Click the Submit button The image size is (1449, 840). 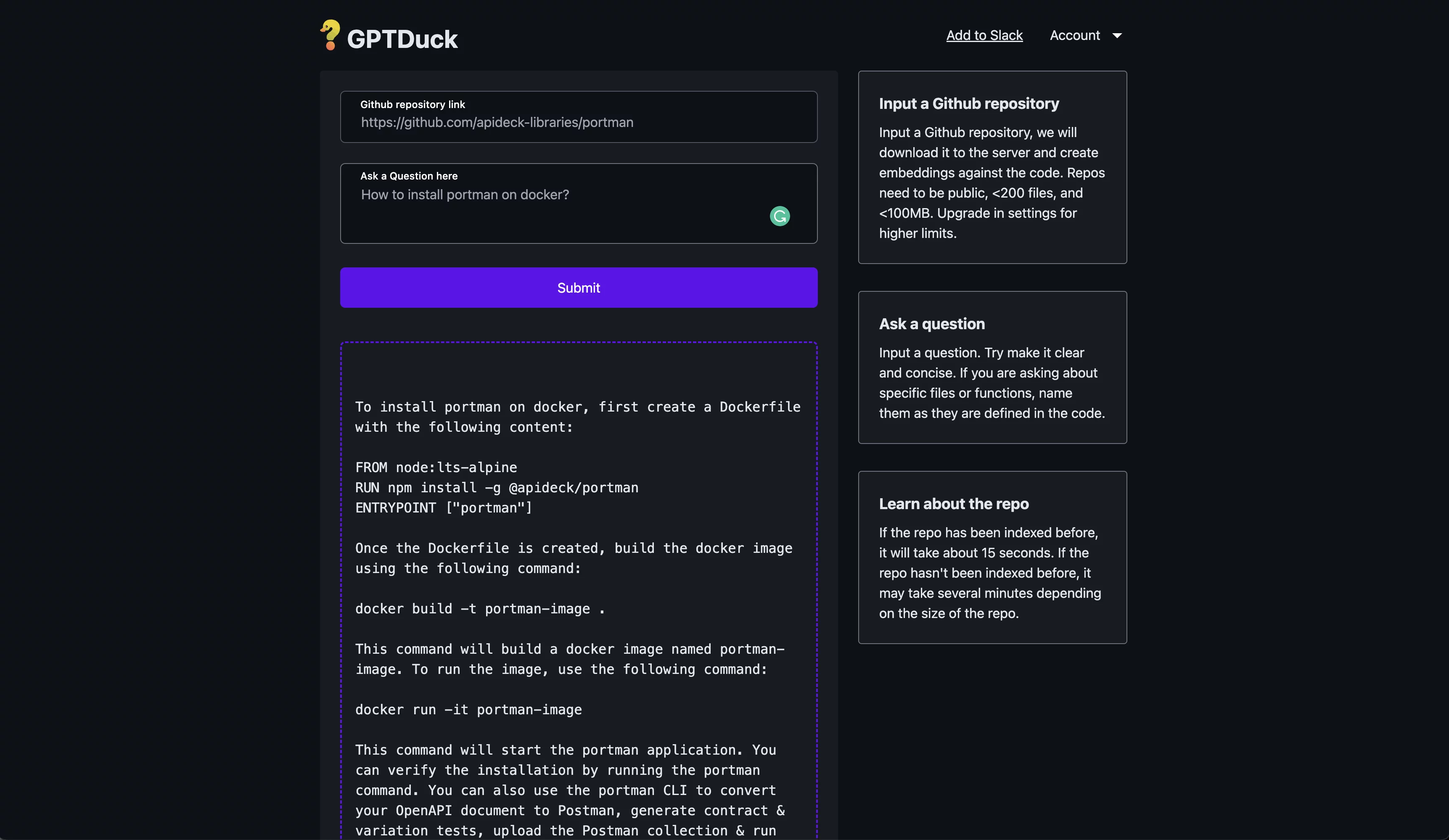coord(578,287)
